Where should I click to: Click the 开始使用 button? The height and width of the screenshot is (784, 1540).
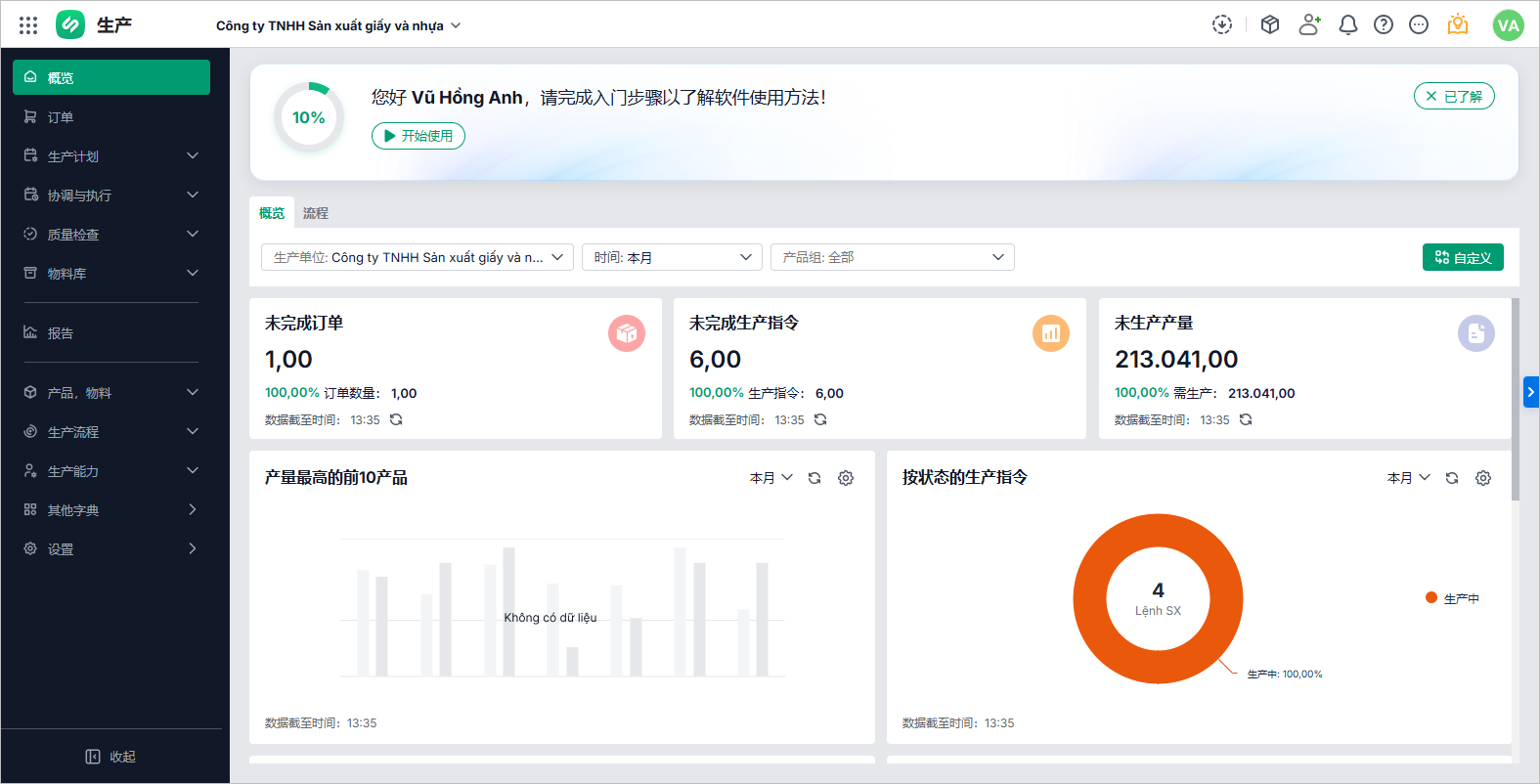[418, 136]
